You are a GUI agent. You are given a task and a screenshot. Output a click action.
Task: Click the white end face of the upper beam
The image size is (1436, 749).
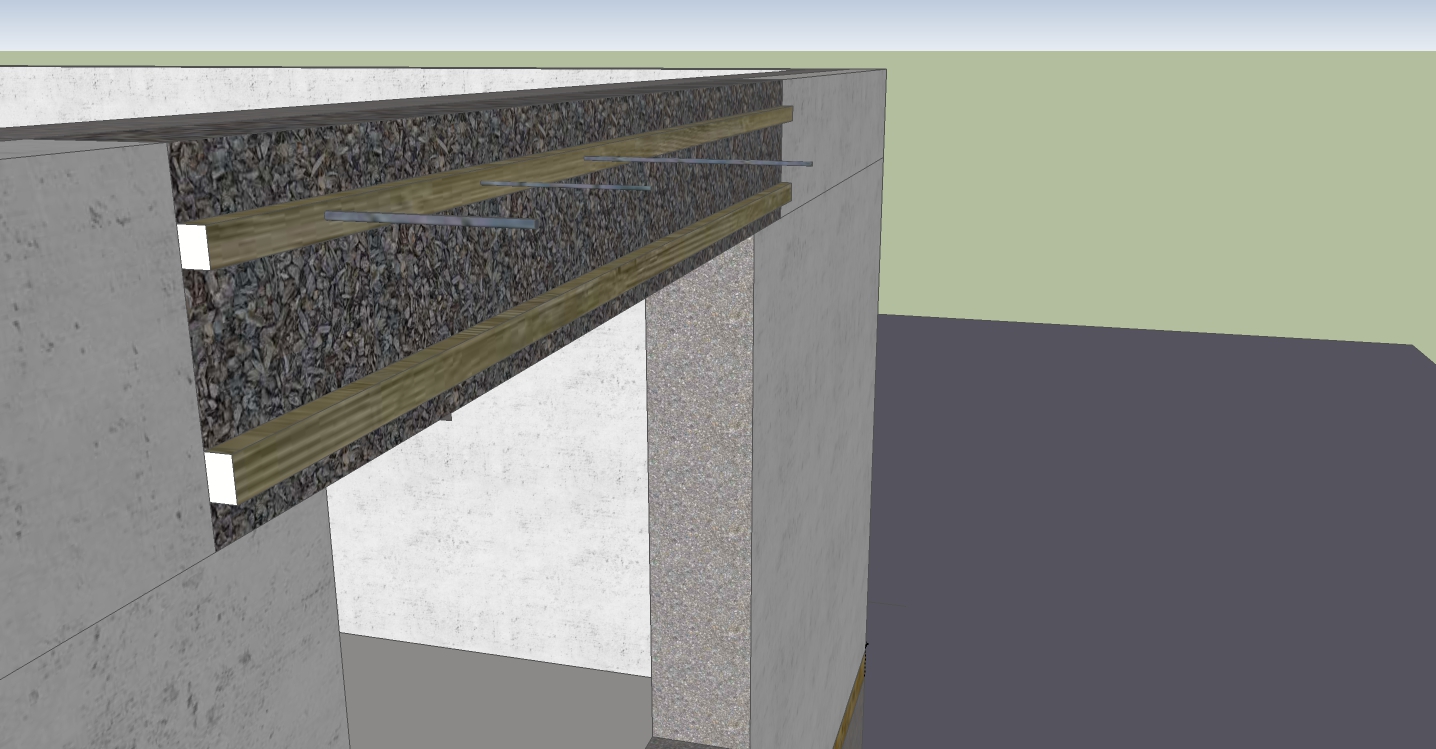coord(194,247)
